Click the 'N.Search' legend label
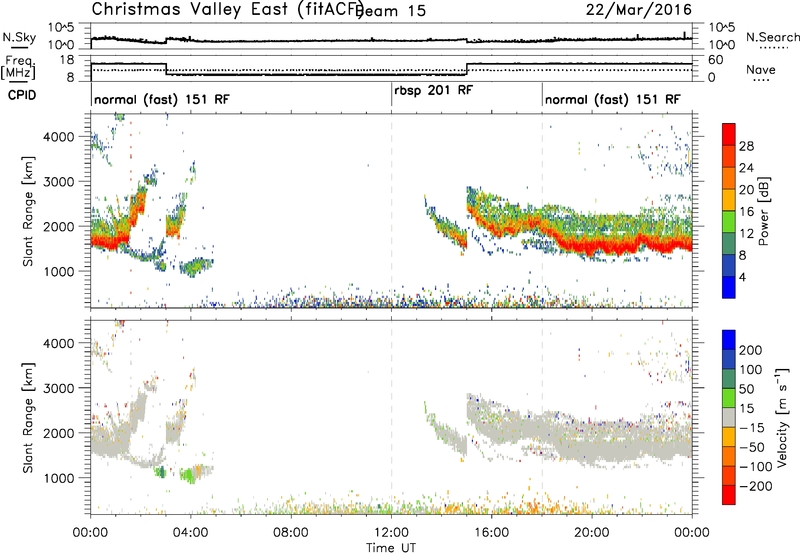 coord(772,37)
